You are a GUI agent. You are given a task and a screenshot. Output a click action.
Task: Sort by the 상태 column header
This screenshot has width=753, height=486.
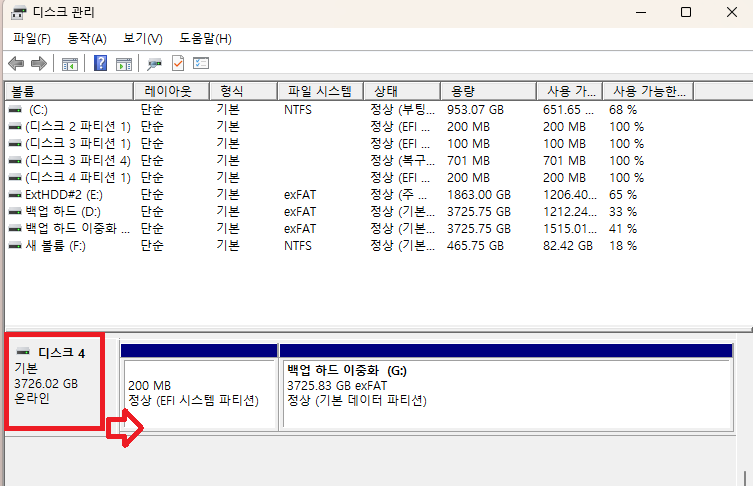pos(402,91)
